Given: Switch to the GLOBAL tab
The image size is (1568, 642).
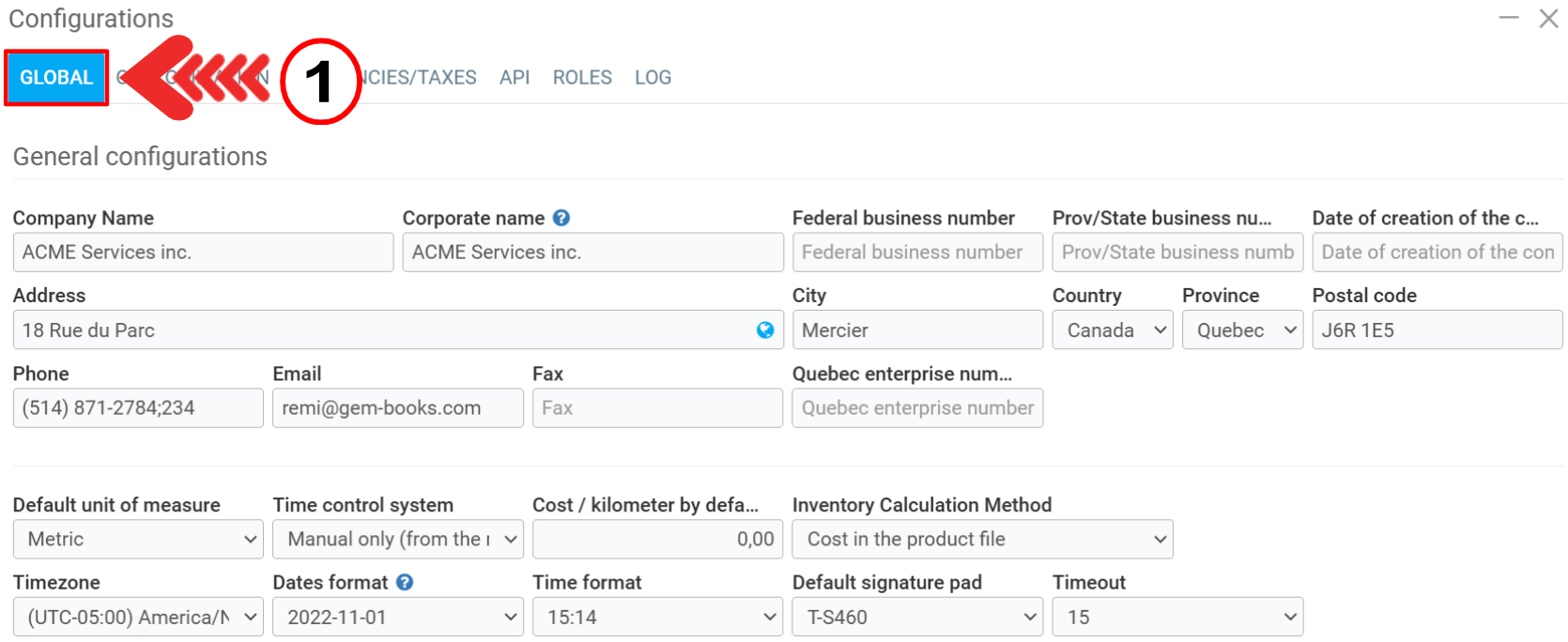Looking at the screenshot, I should coord(56,78).
